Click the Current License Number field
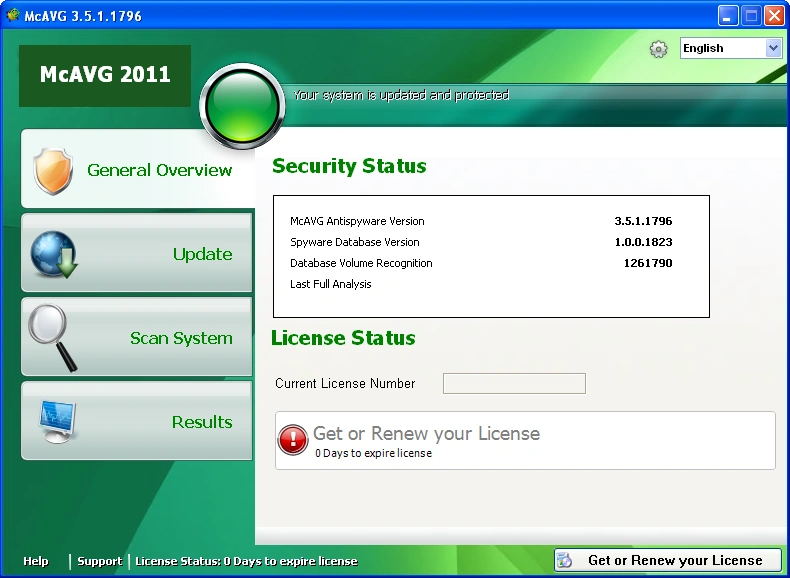The image size is (790, 578). [514, 383]
